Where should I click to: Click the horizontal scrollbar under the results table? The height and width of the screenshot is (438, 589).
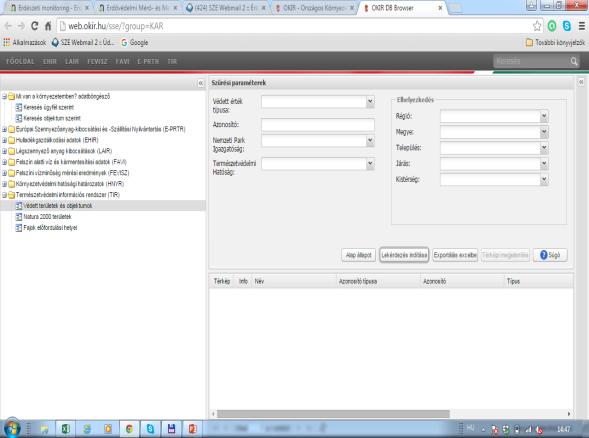click(x=333, y=414)
